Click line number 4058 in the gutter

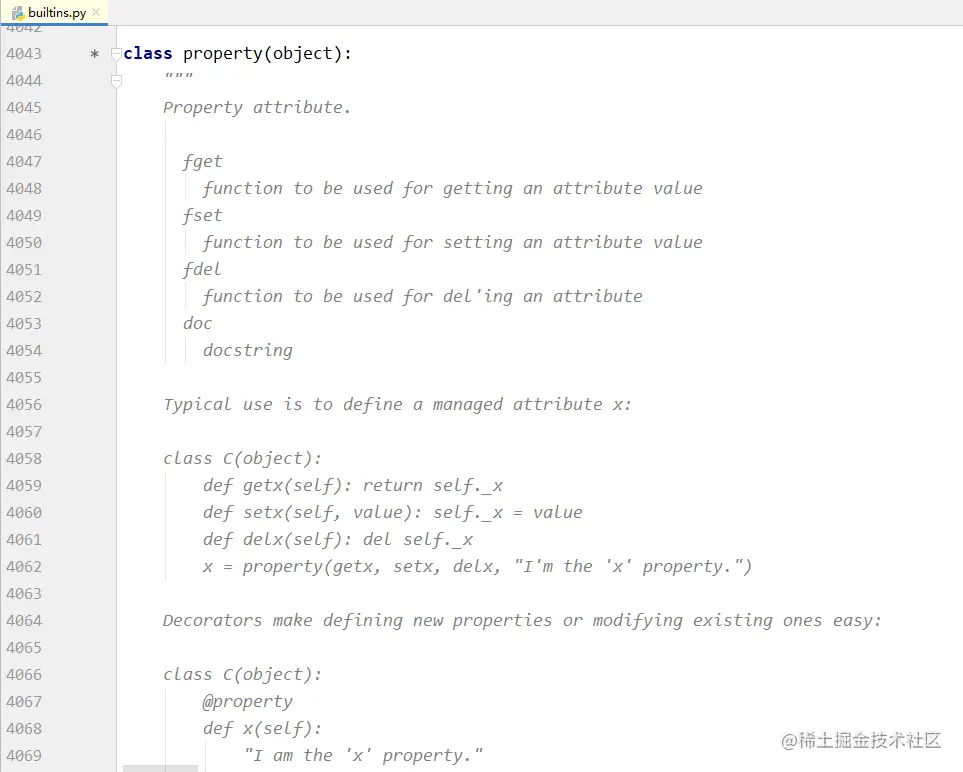point(24,459)
